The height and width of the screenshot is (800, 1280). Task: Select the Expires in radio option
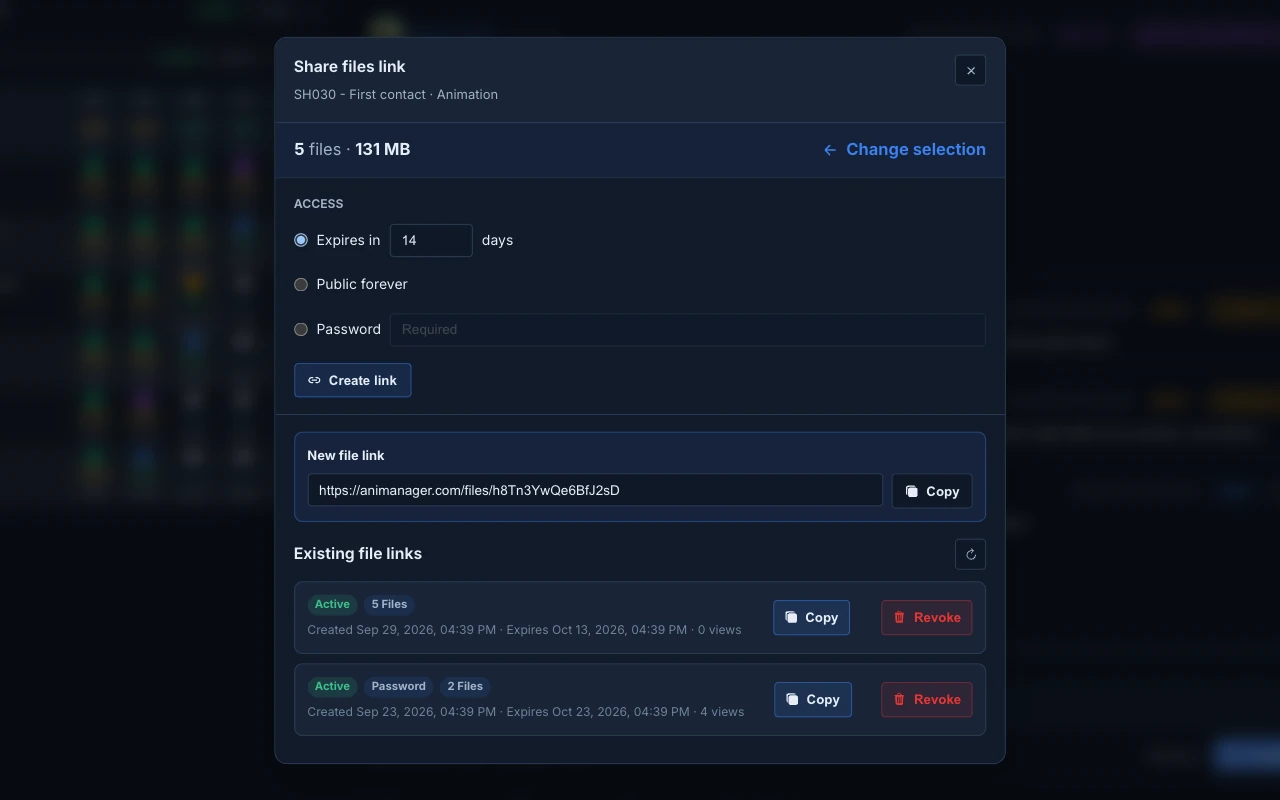pos(301,240)
